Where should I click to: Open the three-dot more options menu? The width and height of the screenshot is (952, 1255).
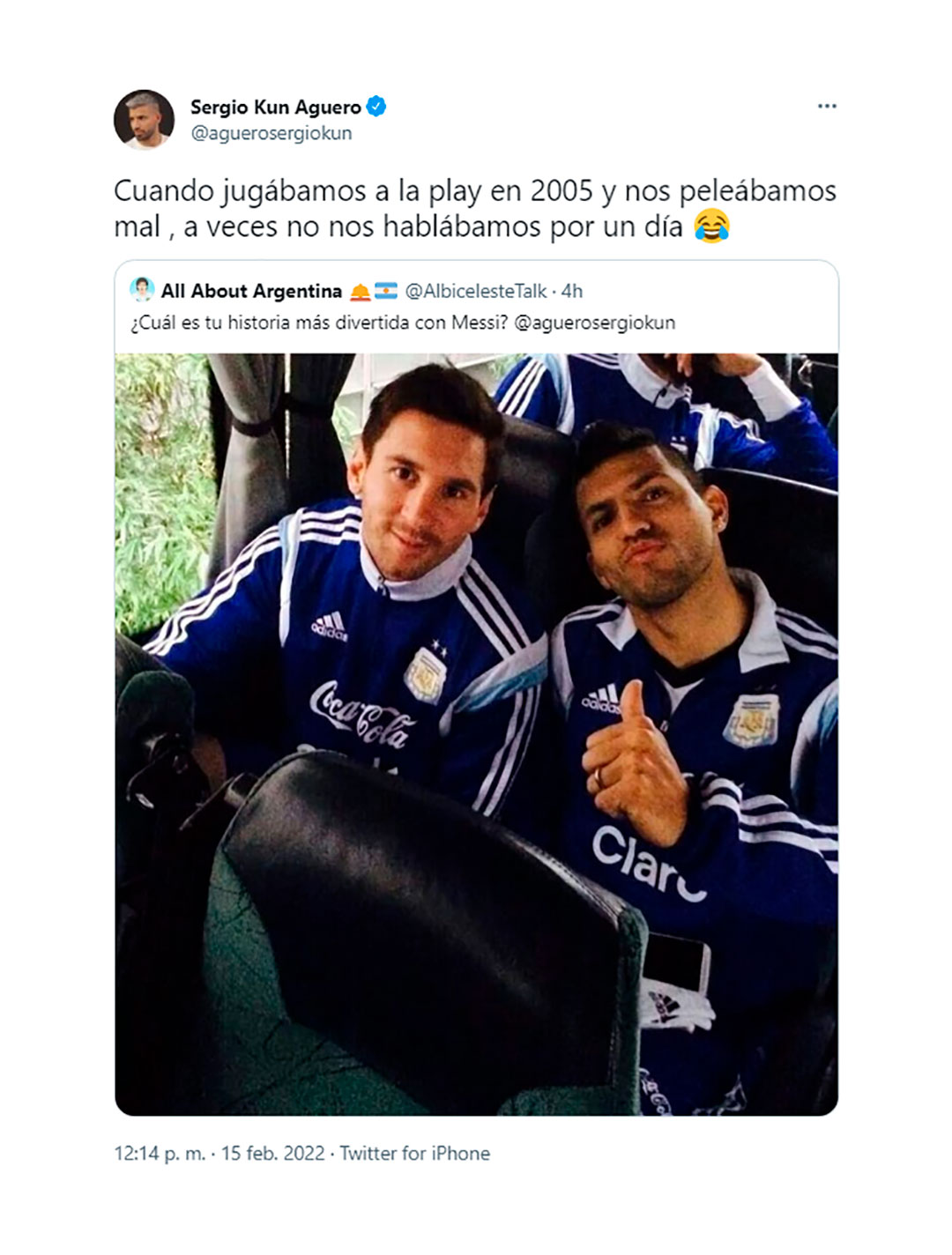[x=826, y=106]
